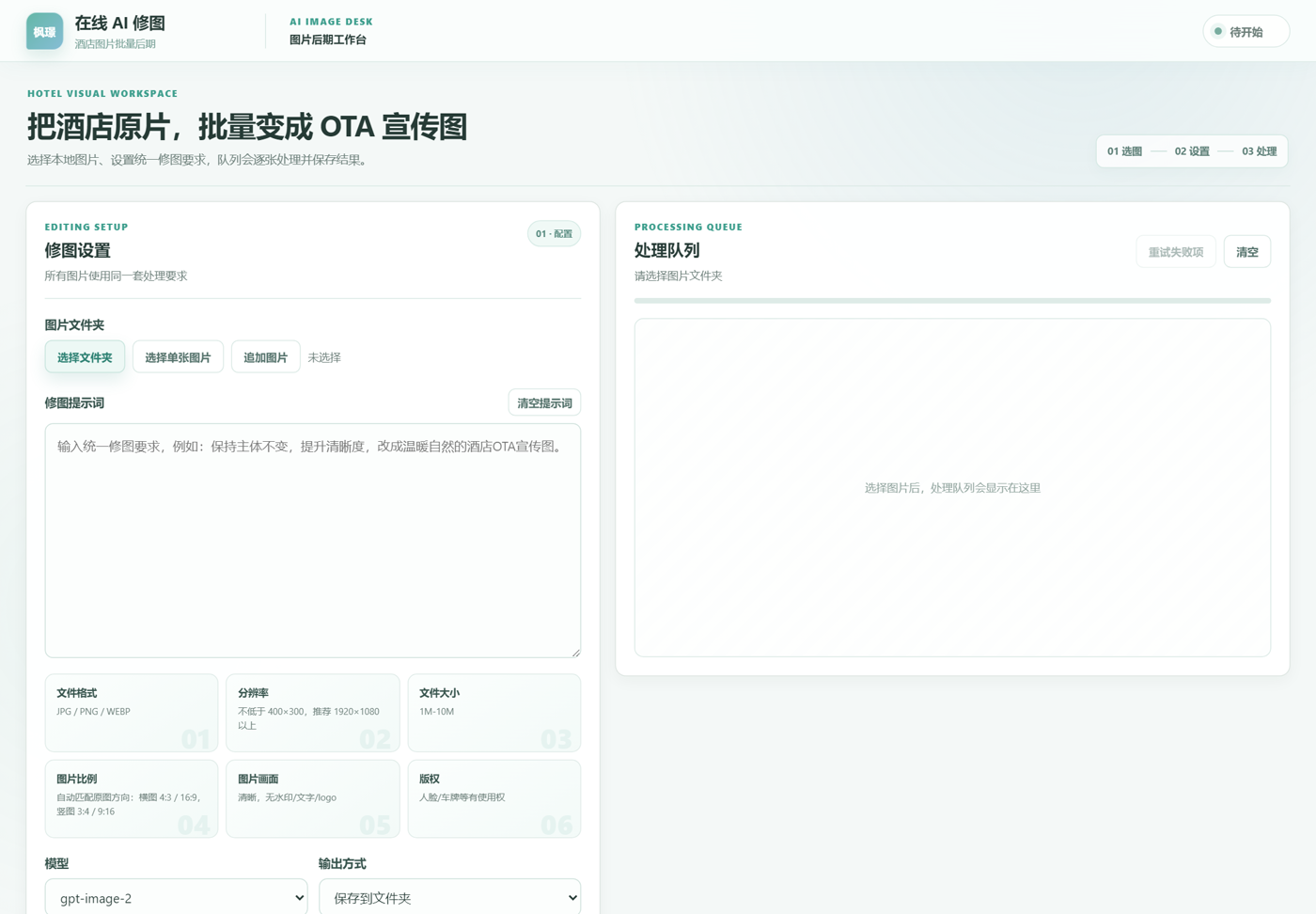Focus the 修图提示词 text area
This screenshot has height=914, width=1316.
coord(313,541)
